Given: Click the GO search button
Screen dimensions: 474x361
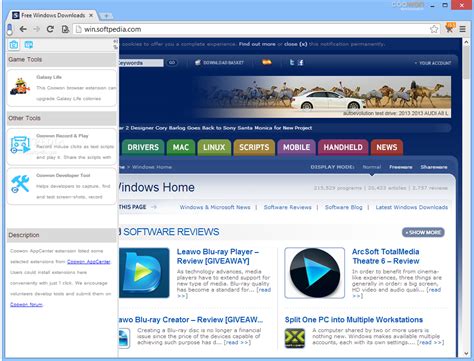Looking at the screenshot, I should 172,63.
